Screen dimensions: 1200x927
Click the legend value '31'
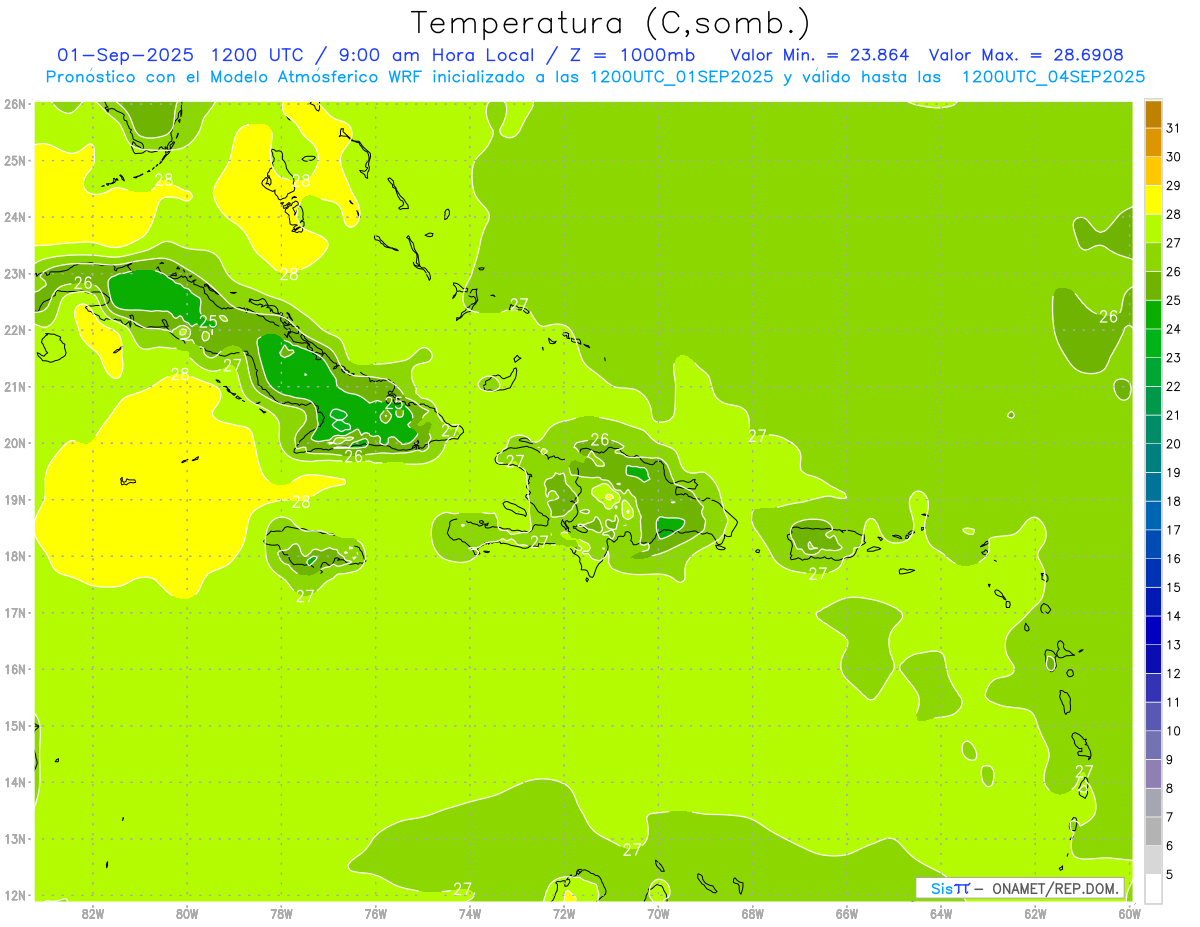coord(1174,128)
